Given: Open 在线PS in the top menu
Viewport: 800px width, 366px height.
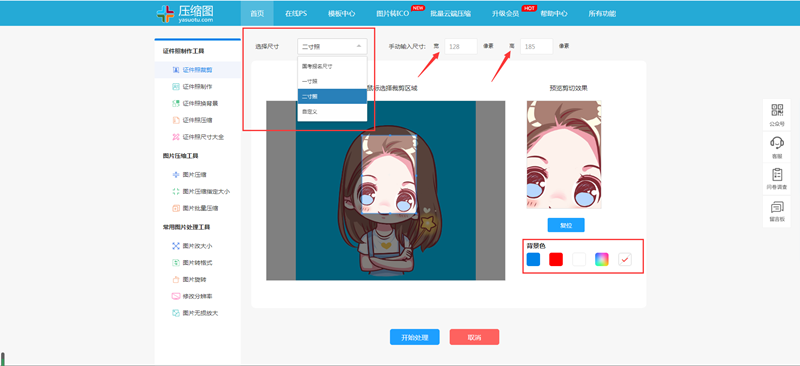Looking at the screenshot, I should pos(296,14).
